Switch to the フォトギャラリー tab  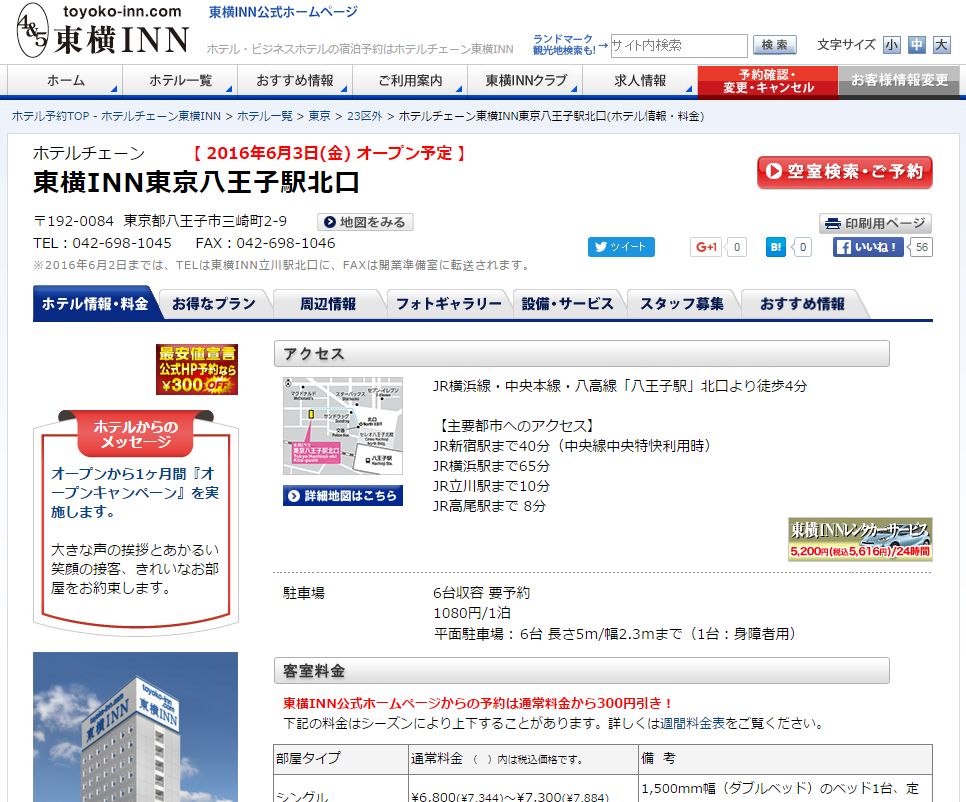point(448,304)
